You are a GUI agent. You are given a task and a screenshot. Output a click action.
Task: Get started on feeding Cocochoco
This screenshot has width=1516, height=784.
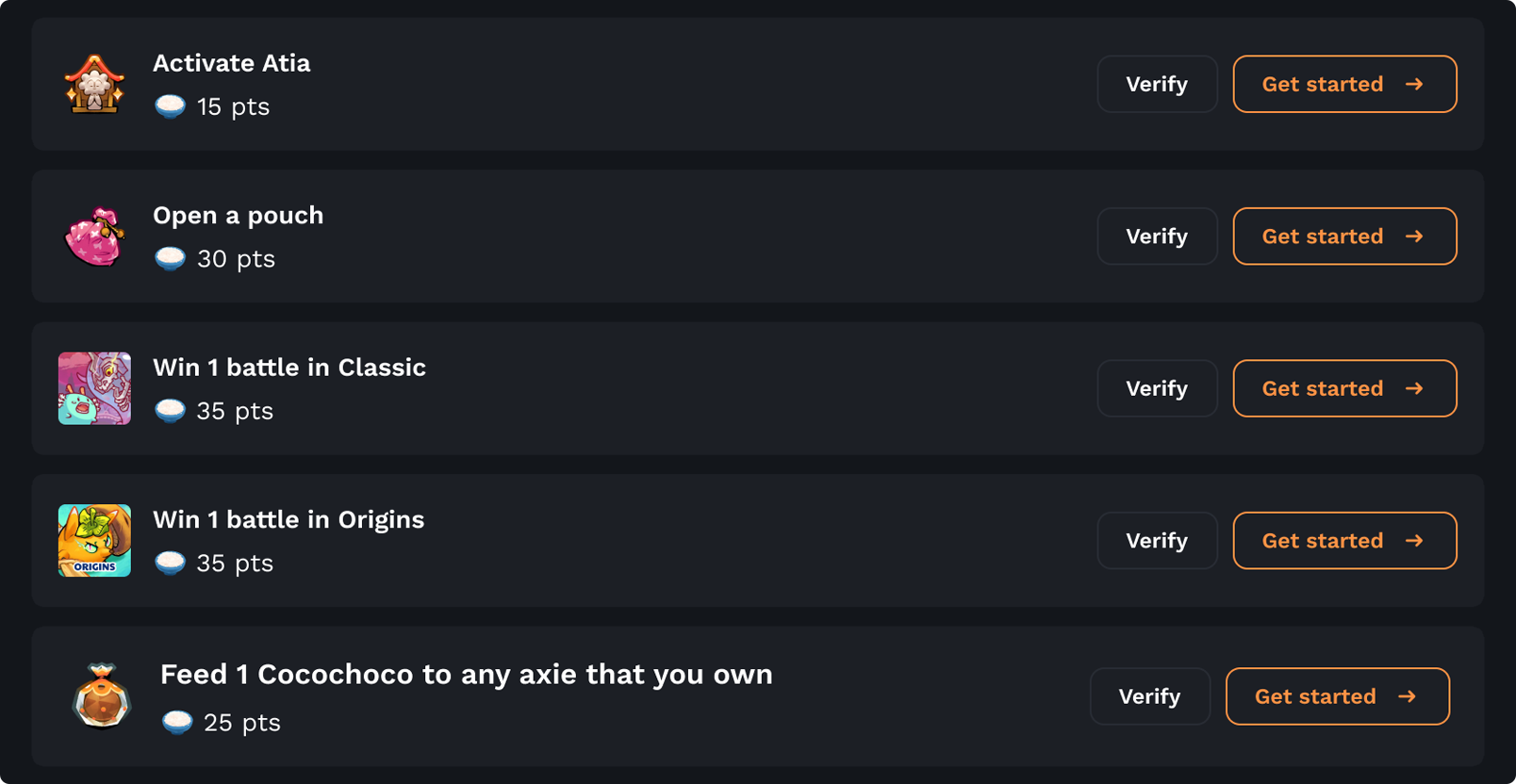click(1338, 696)
